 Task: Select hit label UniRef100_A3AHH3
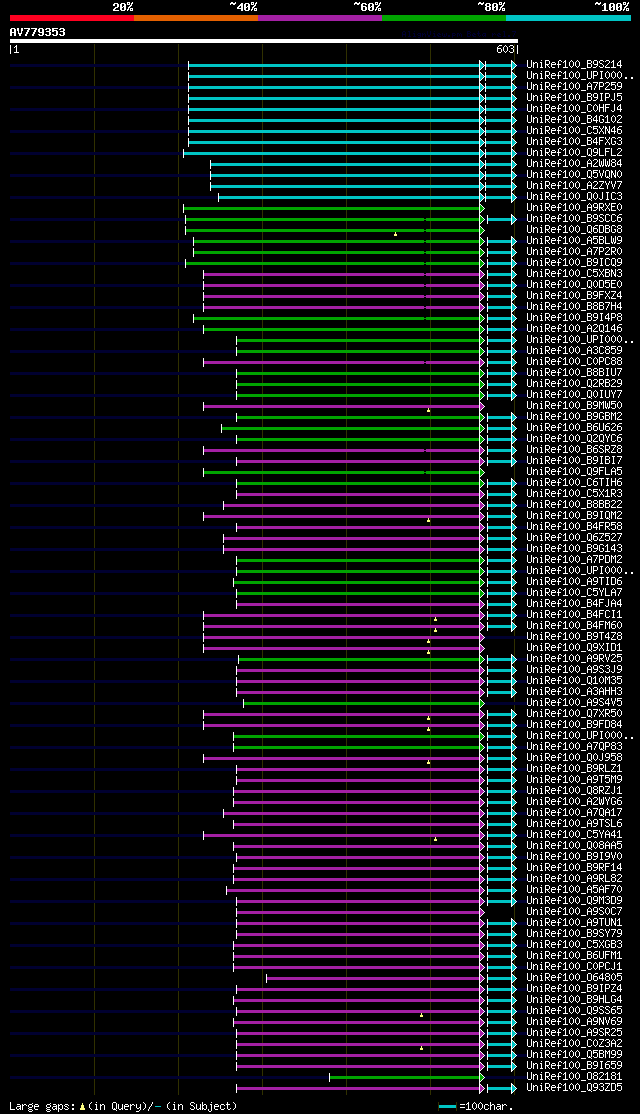click(x=574, y=692)
